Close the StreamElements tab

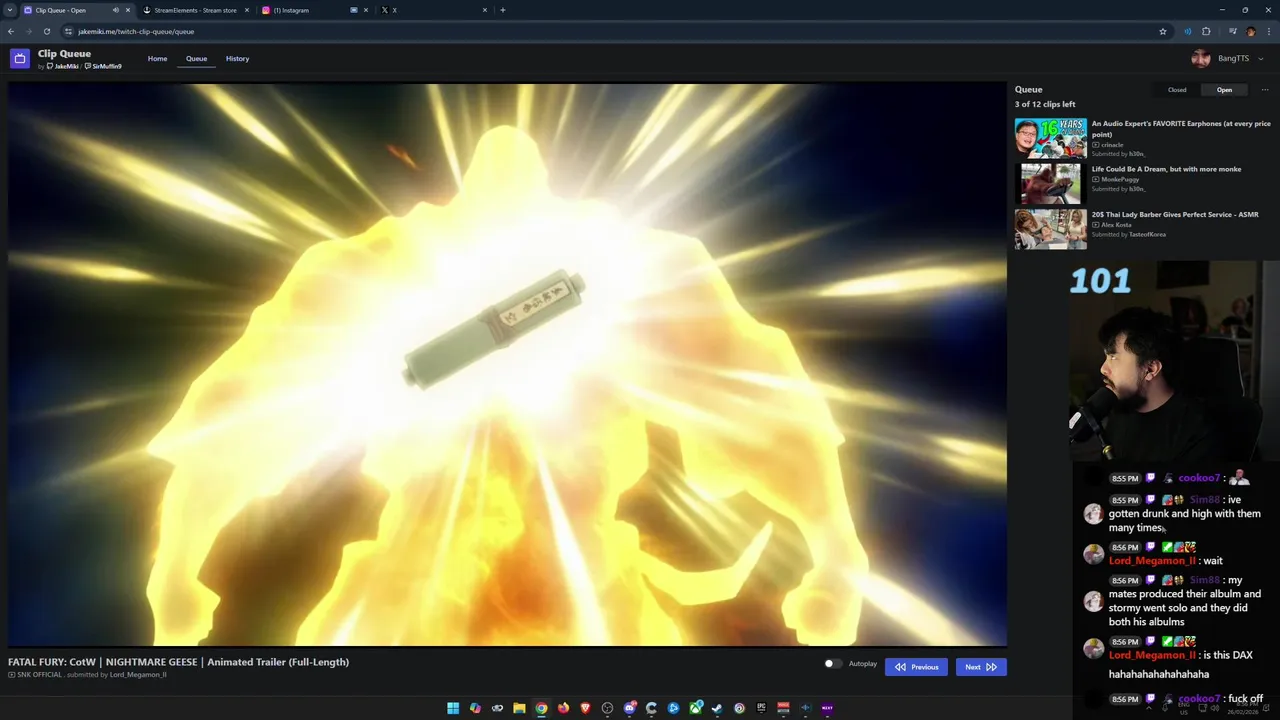(247, 10)
